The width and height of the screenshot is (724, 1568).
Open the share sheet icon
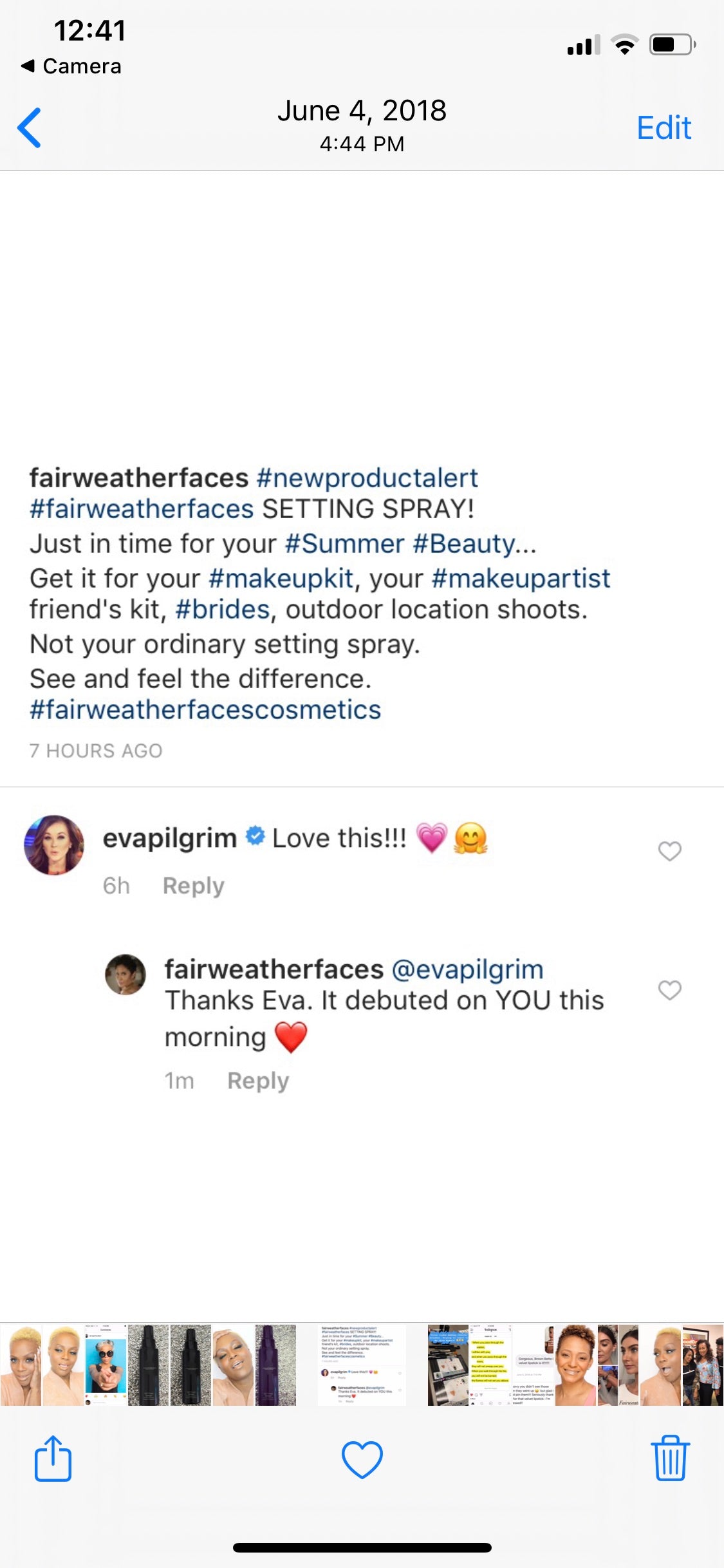pos(53,1459)
